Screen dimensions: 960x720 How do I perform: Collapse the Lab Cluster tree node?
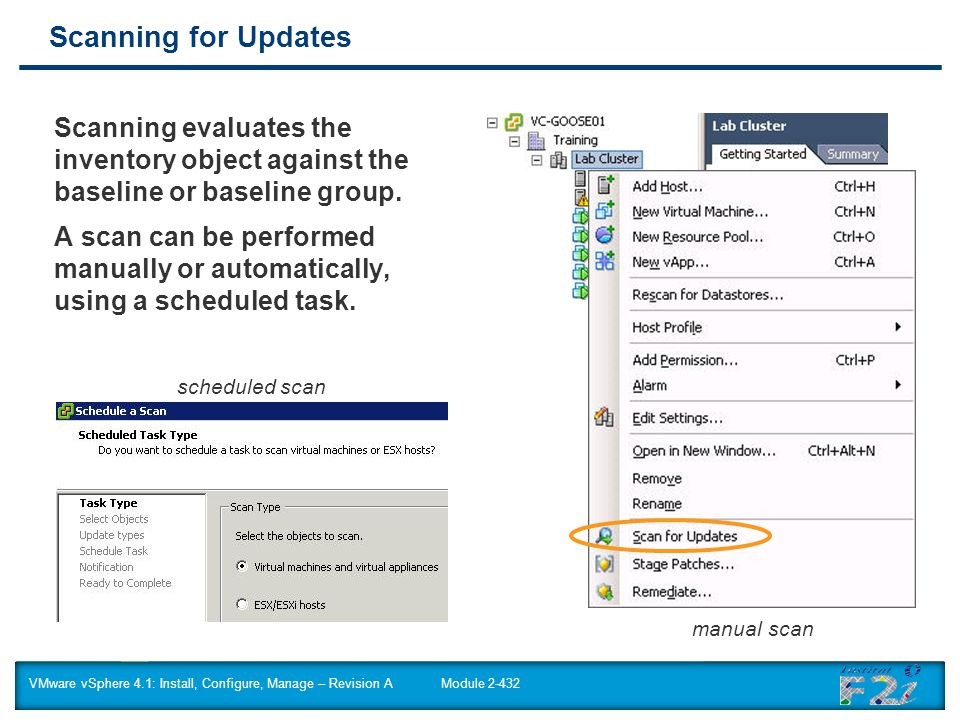point(537,160)
